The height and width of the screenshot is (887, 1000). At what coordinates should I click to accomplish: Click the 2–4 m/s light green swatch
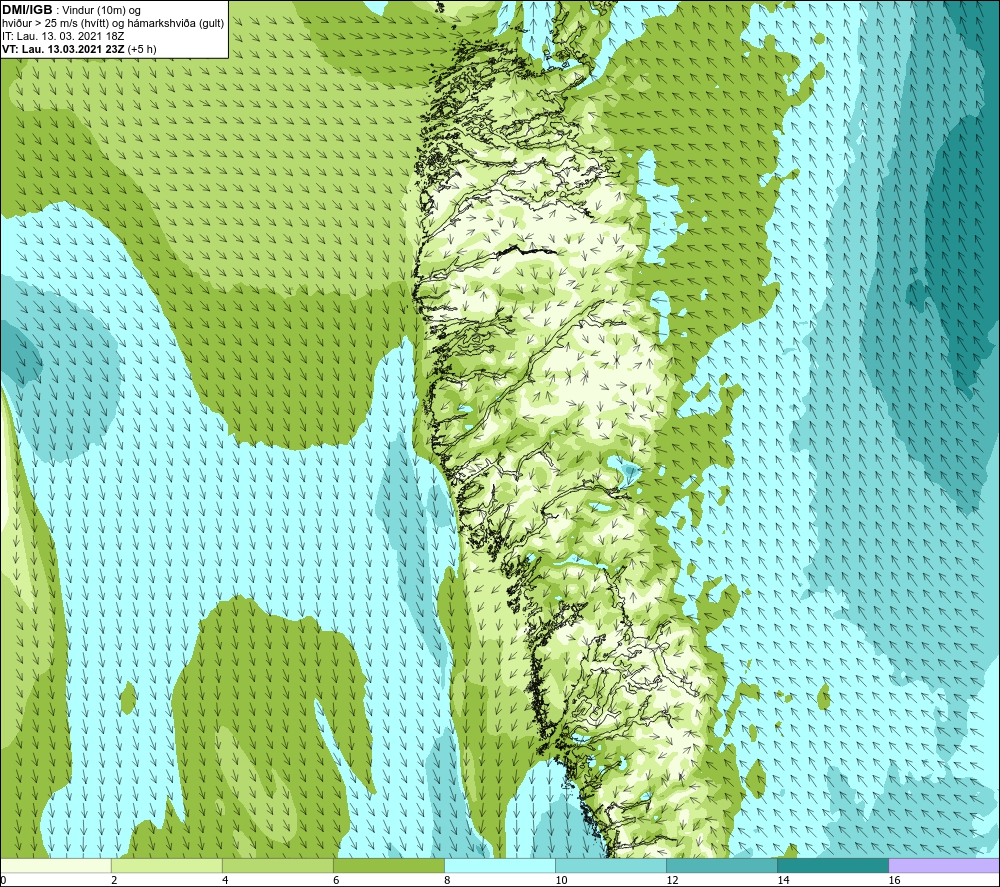click(x=167, y=866)
